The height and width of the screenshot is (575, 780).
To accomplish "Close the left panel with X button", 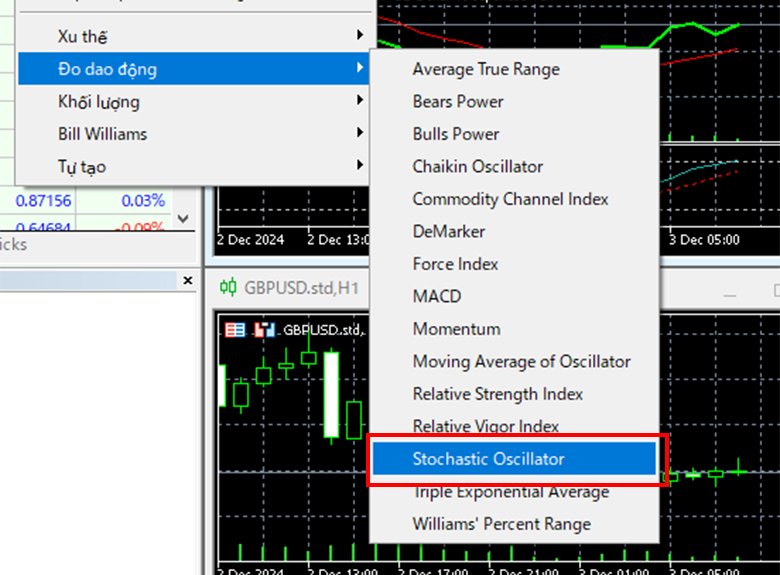I will pos(188,281).
